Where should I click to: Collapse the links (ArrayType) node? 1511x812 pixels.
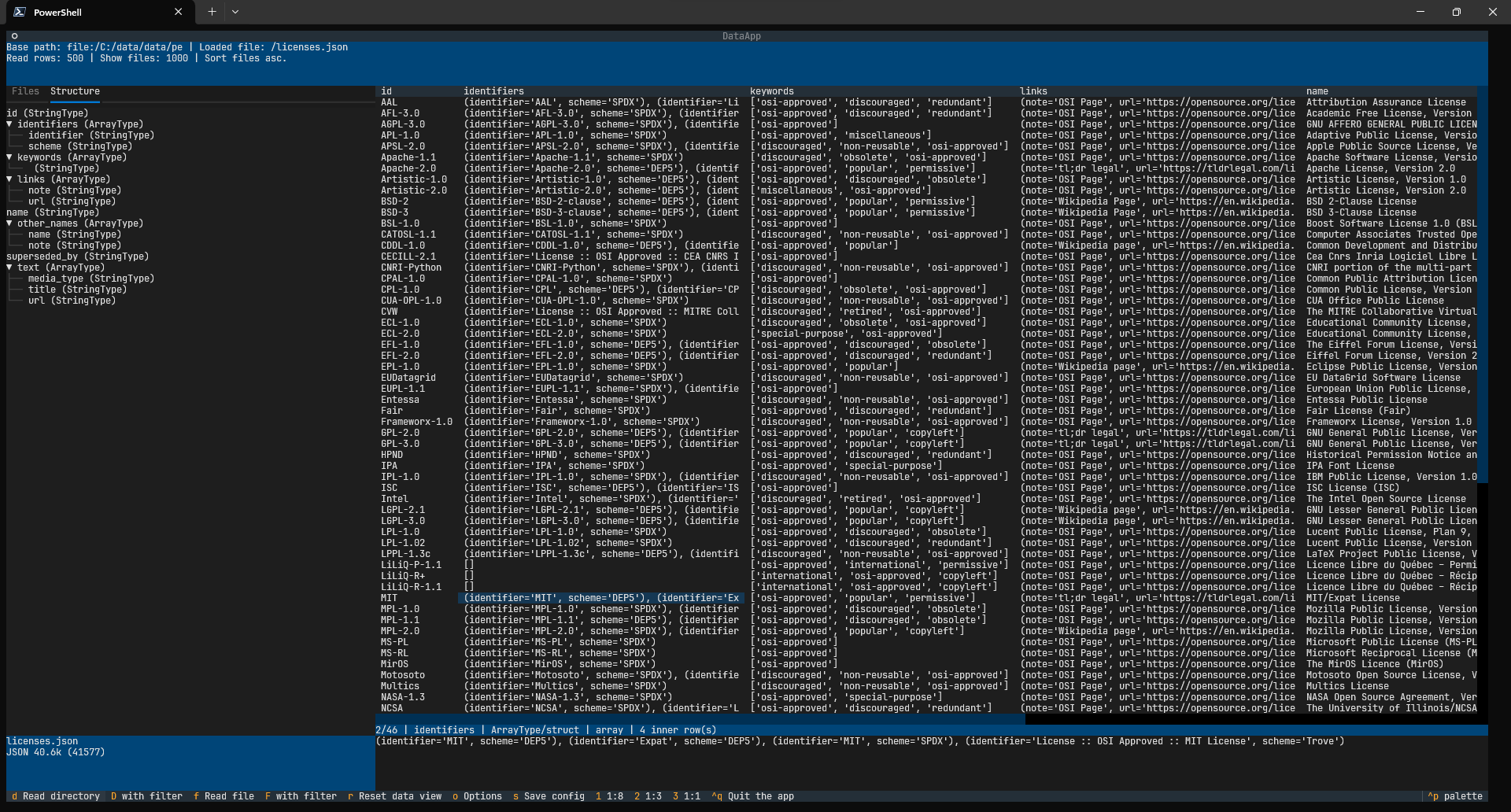9,179
